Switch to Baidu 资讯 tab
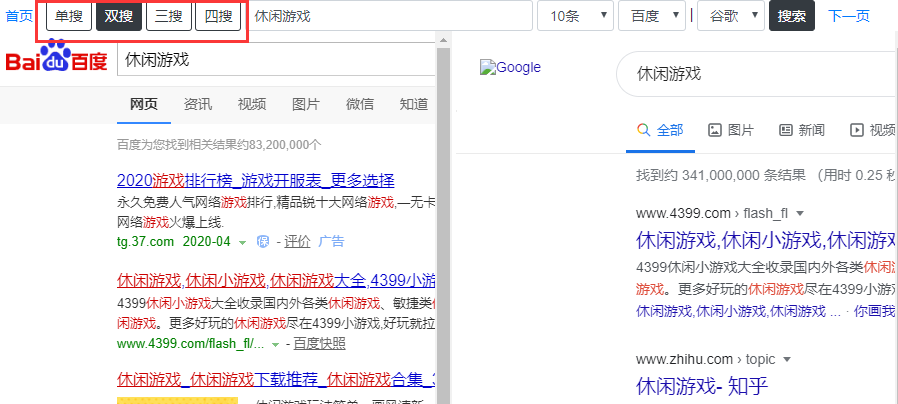The width and height of the screenshot is (898, 404). tap(198, 104)
